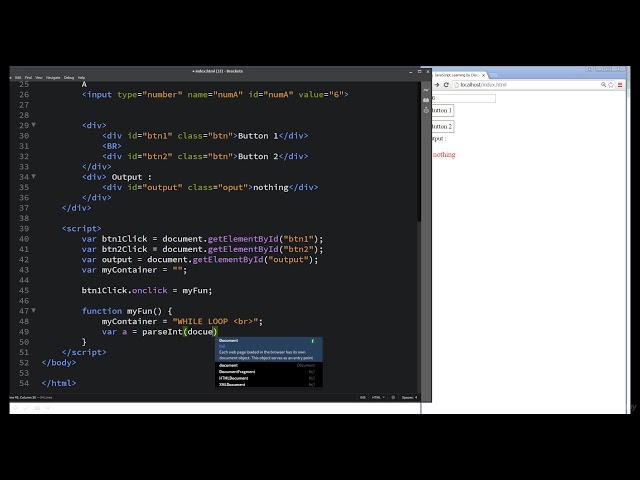Select the highlighted Document code hint
640x480 pixels.
pyautogui.click(x=269, y=349)
